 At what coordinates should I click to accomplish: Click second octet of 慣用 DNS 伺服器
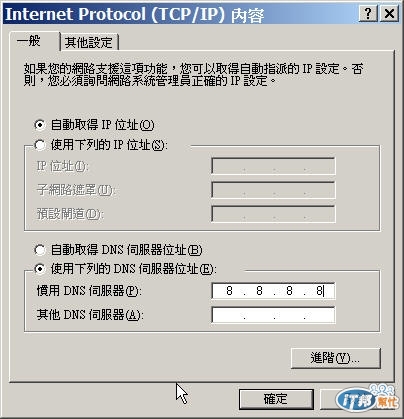click(x=259, y=291)
